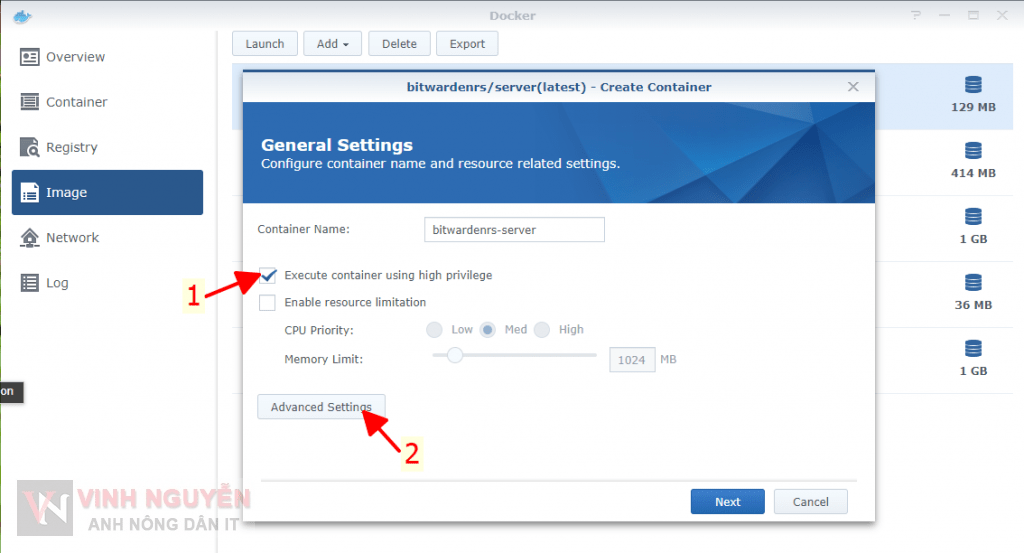The image size is (1024, 553).
Task: Click the Registry sidebar icon
Action: click(x=30, y=147)
